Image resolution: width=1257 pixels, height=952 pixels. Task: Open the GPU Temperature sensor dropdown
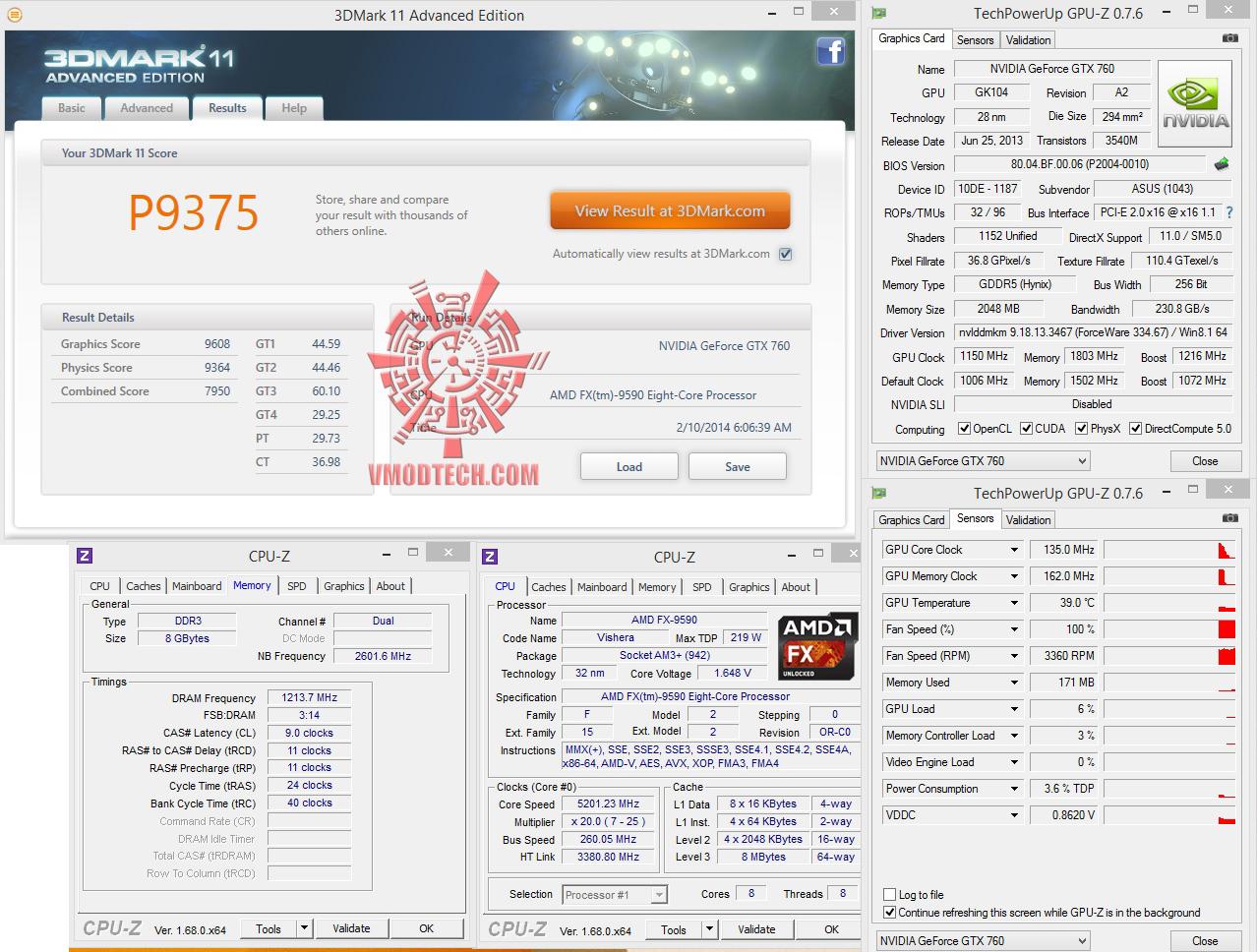click(x=1014, y=603)
